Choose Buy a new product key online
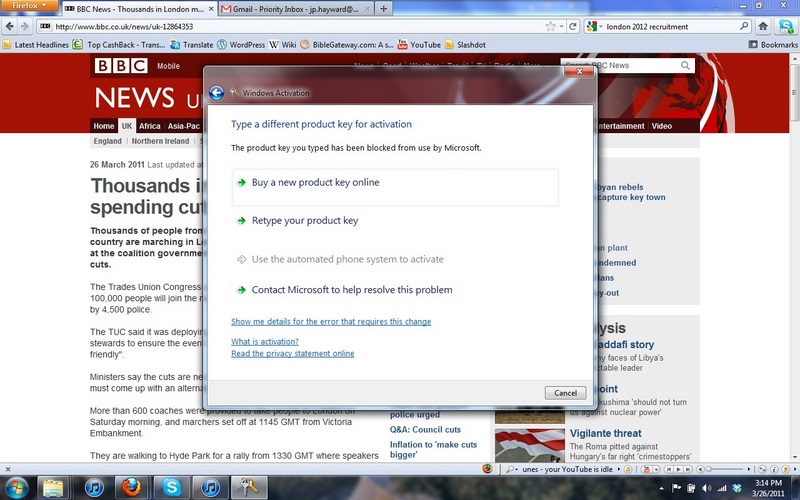800x500 pixels. (315, 183)
